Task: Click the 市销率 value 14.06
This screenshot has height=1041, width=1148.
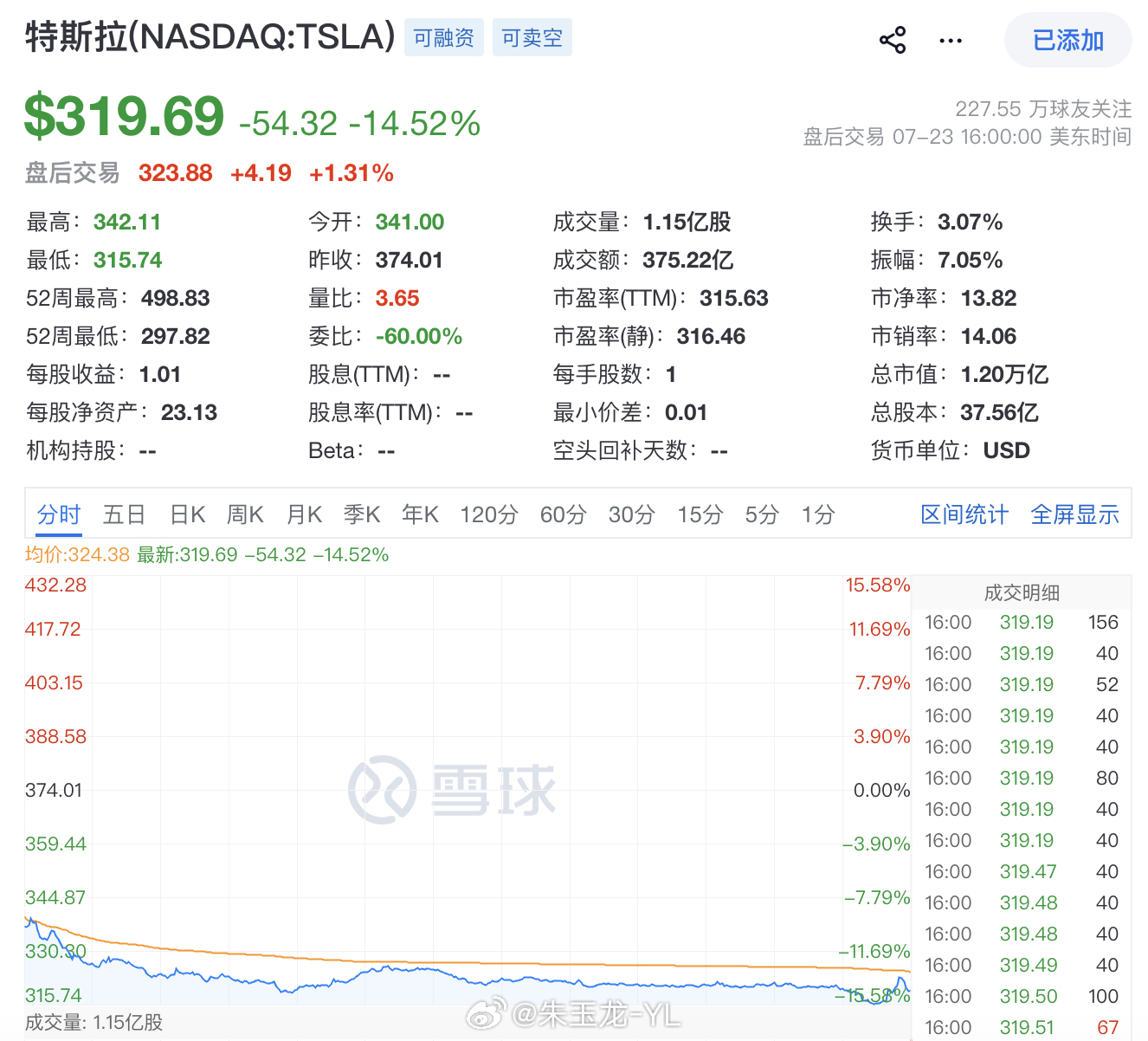Action: click(989, 336)
